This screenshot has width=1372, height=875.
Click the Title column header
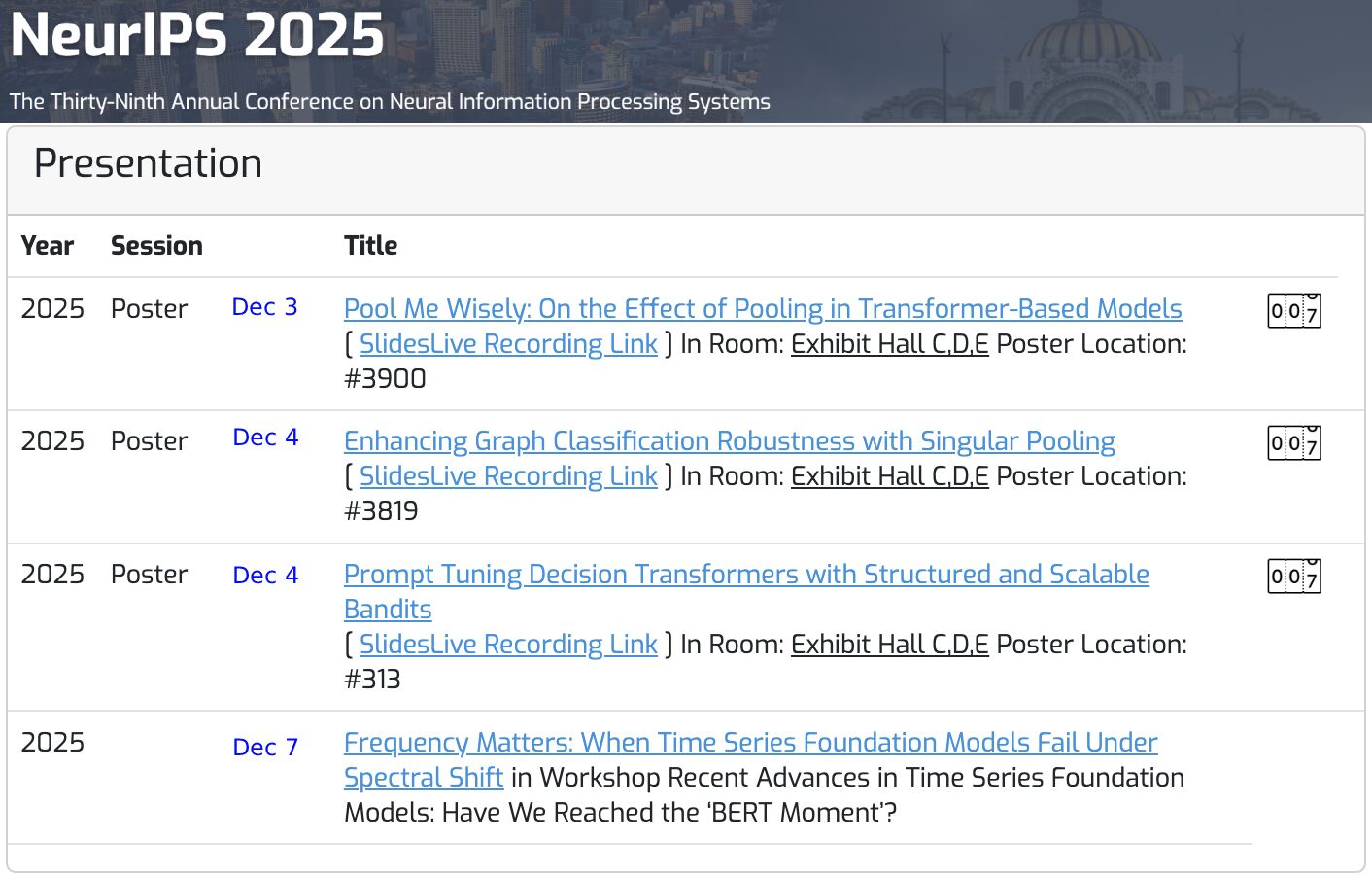(x=370, y=246)
